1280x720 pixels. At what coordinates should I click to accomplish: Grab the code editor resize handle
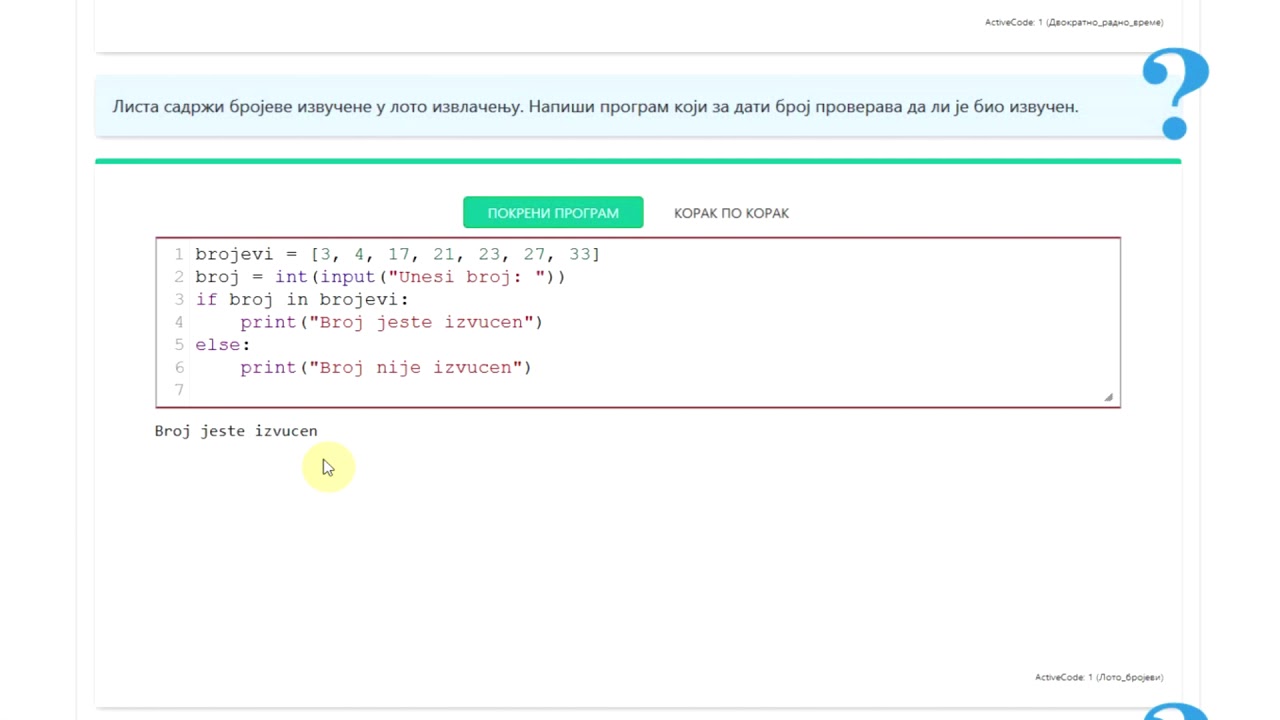tap(1108, 397)
